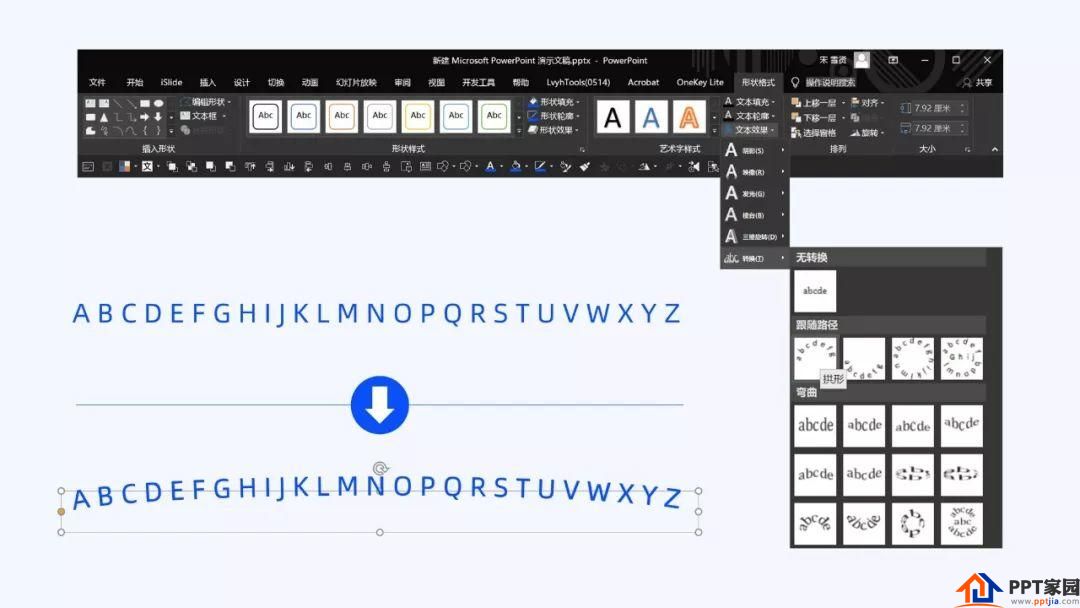The image size is (1080, 608).
Task: Click the 共享 share button
Action: 977,82
